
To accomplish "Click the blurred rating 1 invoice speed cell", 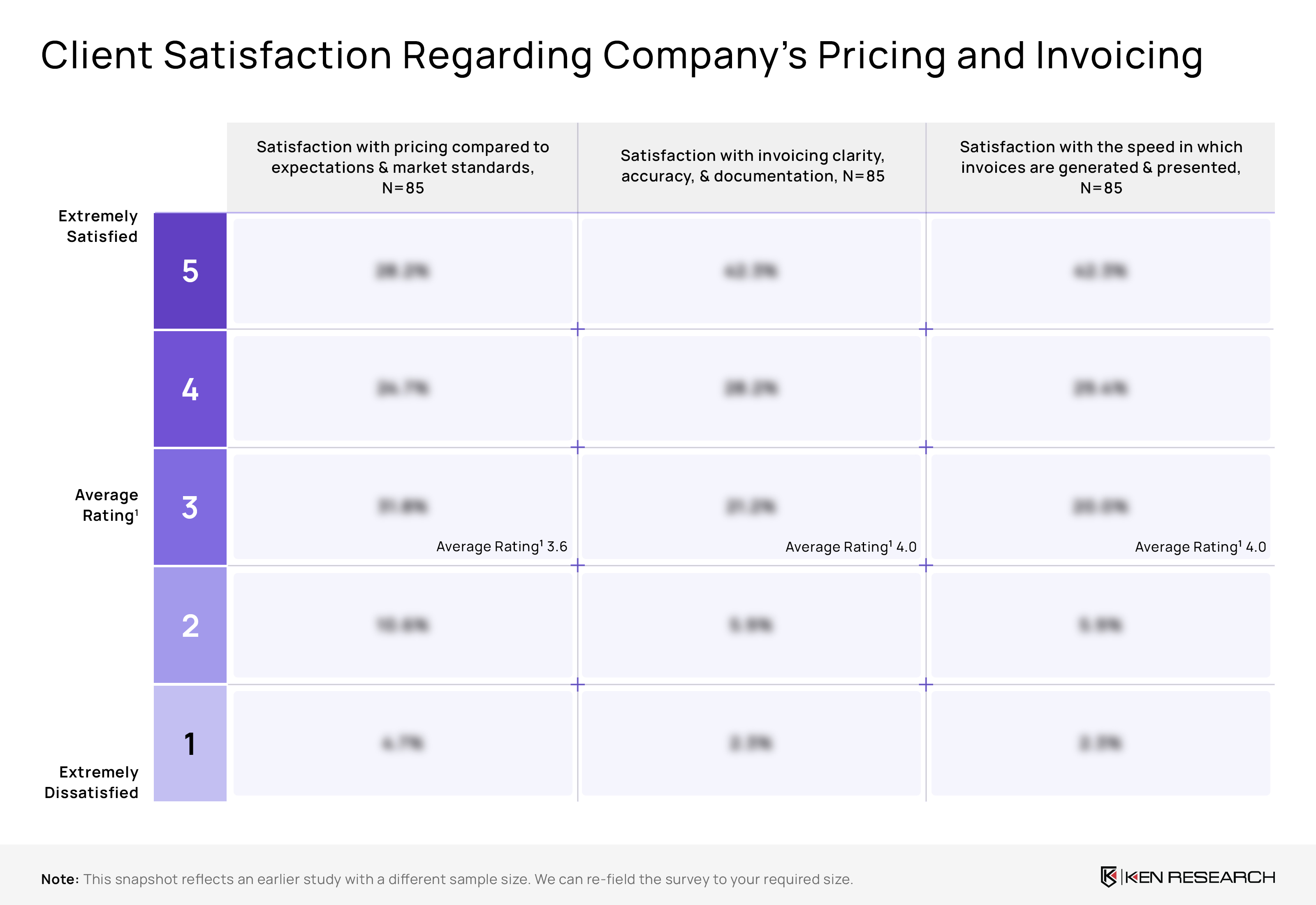I will pos(1100,743).
